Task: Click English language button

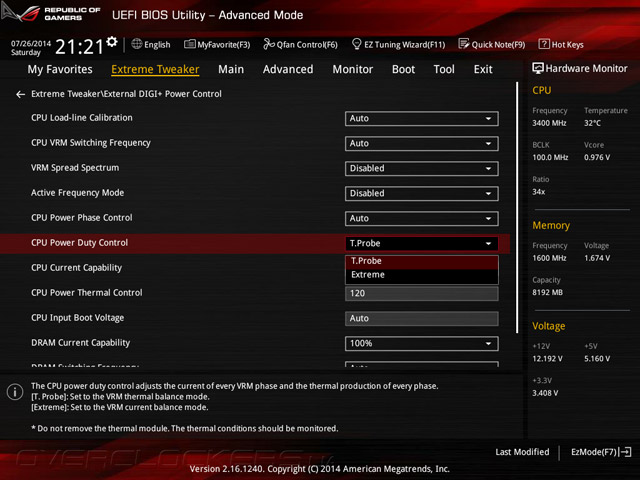Action: point(151,44)
